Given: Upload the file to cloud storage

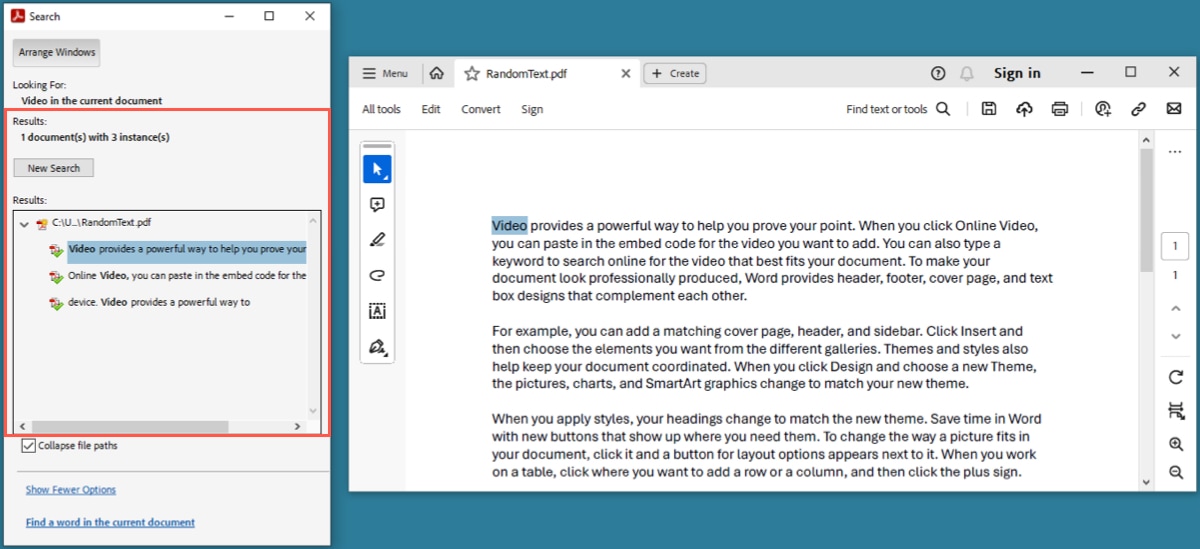Looking at the screenshot, I should coord(1024,109).
